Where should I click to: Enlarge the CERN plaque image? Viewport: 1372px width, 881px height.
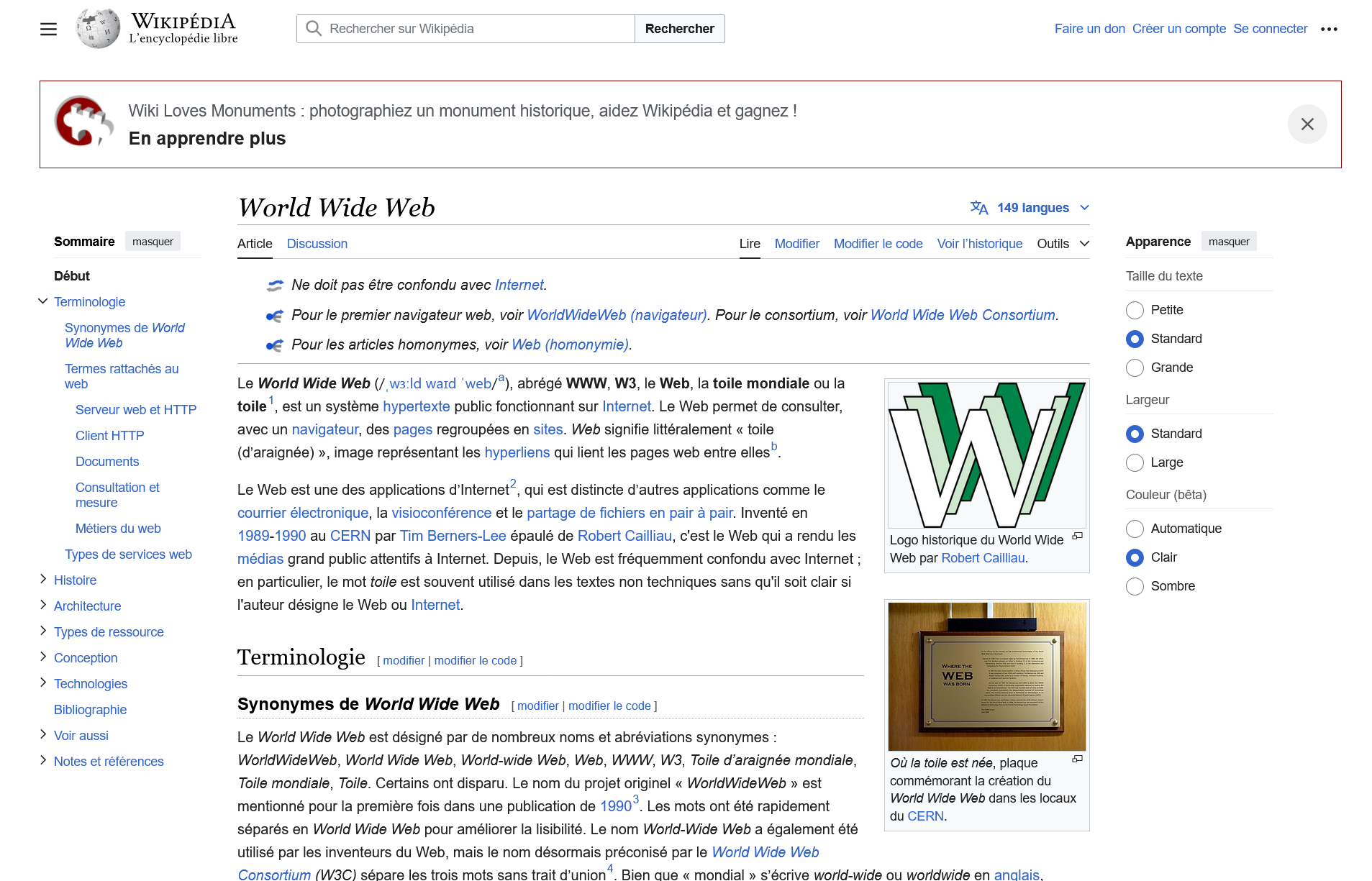coord(1077,759)
